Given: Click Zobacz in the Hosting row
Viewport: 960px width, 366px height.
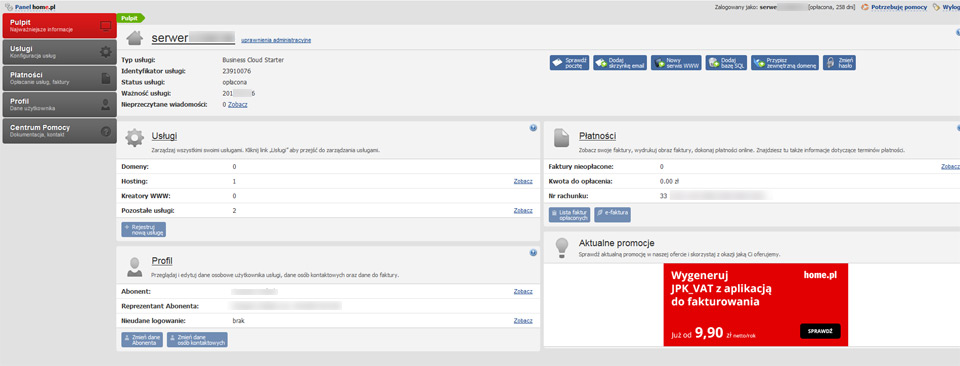Looking at the screenshot, I should pos(523,181).
